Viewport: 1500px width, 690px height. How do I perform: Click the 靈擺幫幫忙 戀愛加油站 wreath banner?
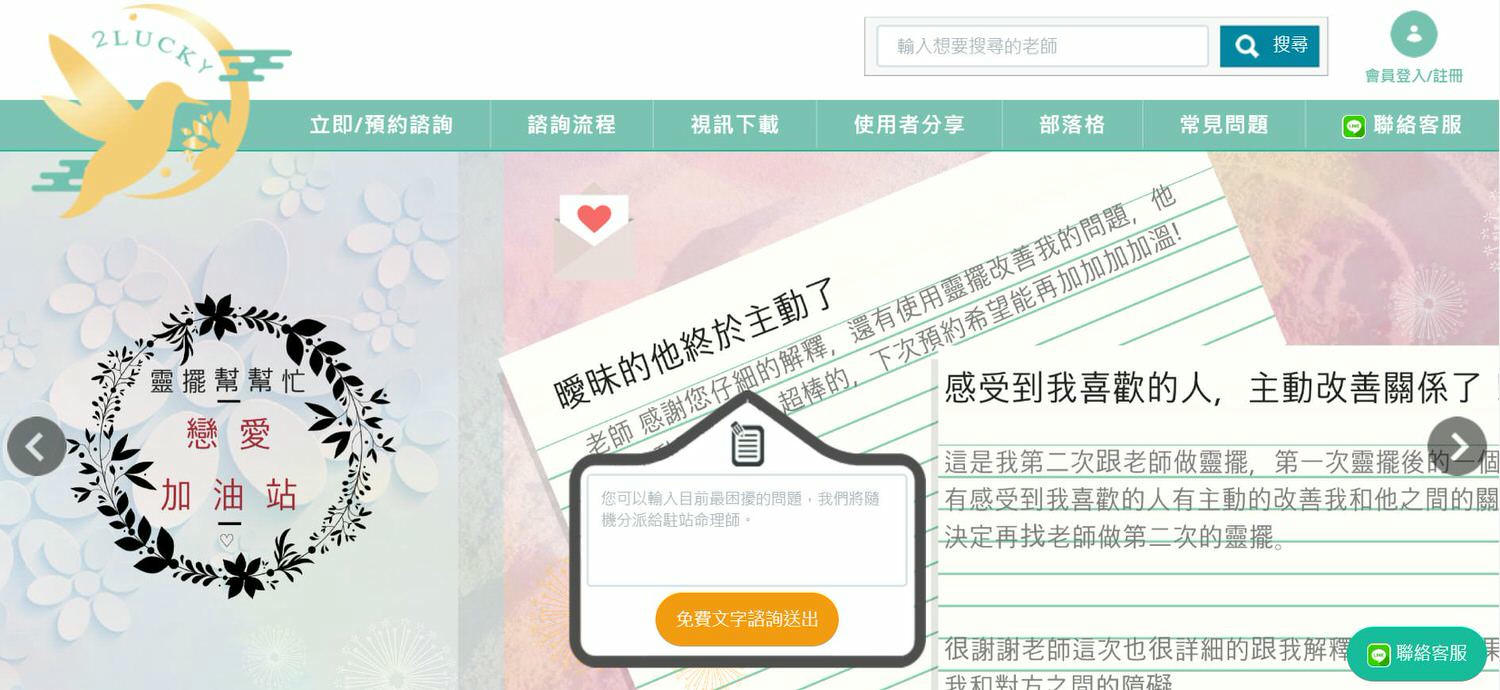pos(228,446)
